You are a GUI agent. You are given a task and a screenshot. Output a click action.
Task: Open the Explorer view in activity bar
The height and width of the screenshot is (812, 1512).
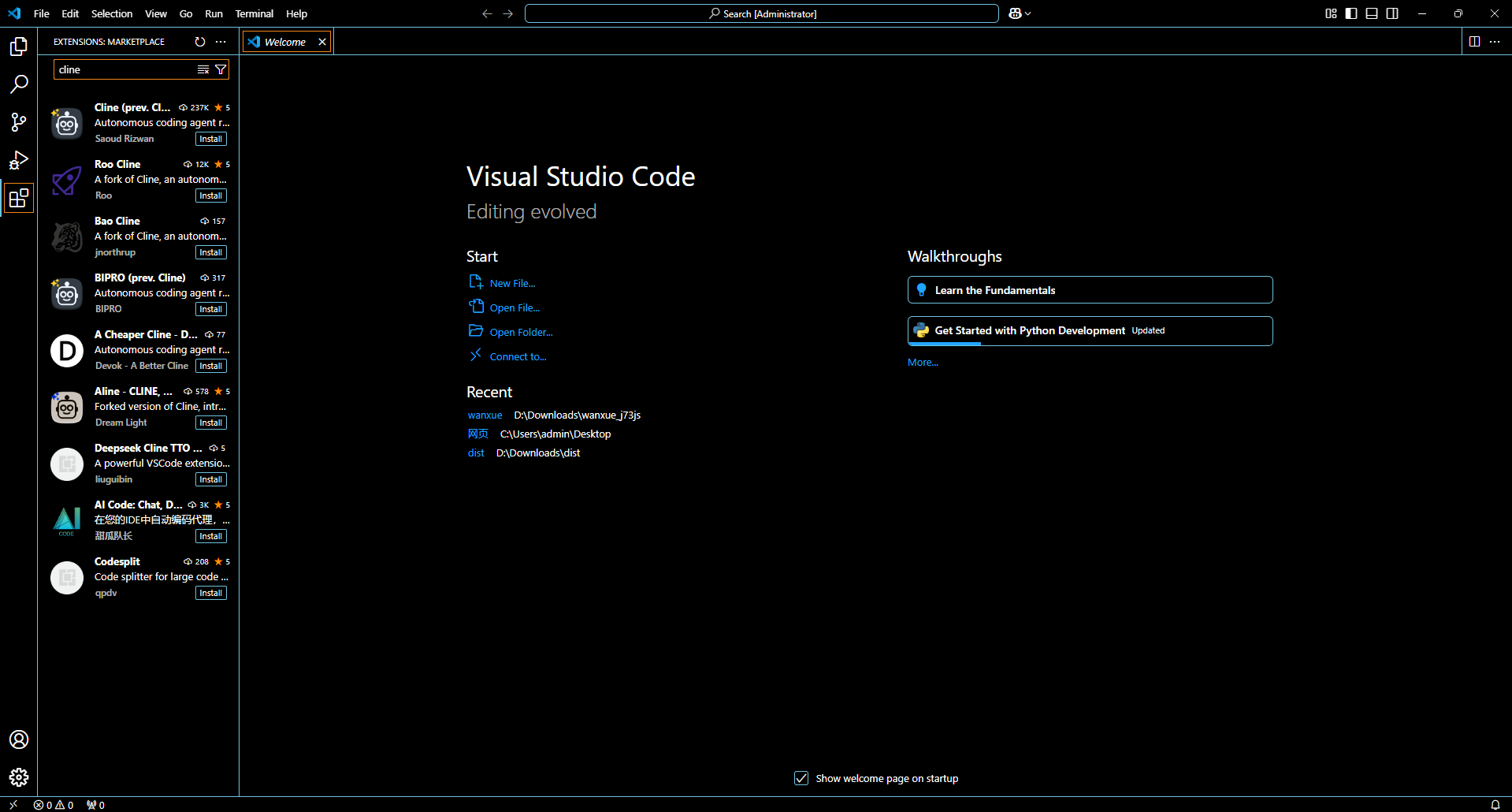pyautogui.click(x=19, y=47)
